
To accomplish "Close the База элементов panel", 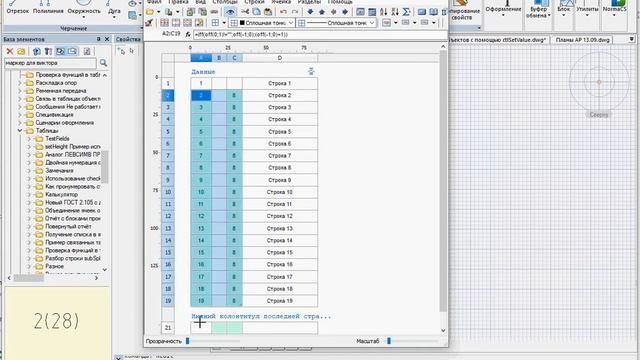I will [x=107, y=39].
